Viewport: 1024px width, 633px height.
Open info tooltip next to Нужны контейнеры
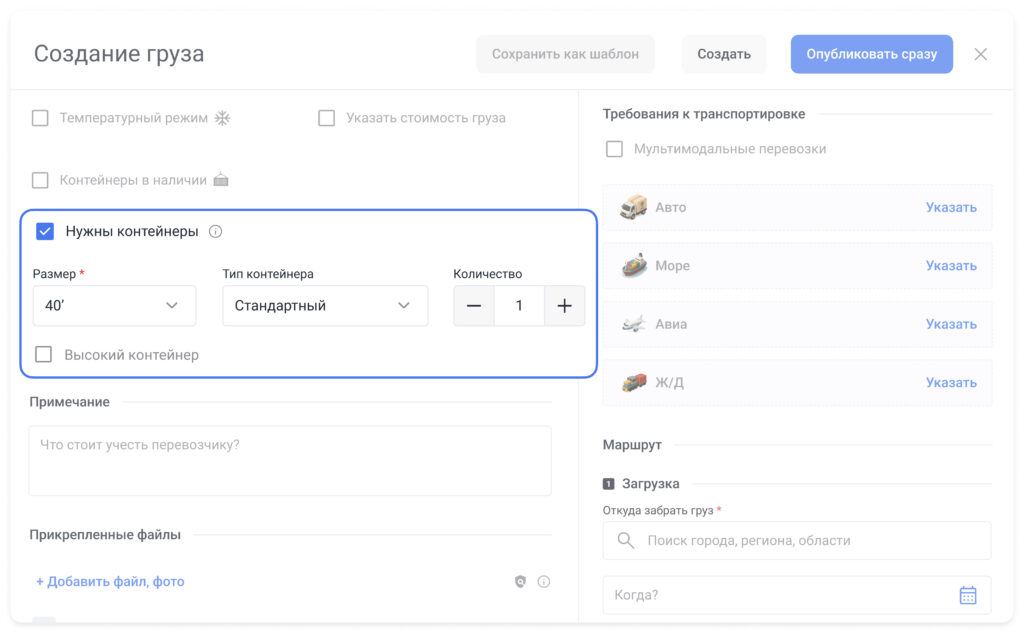(216, 231)
